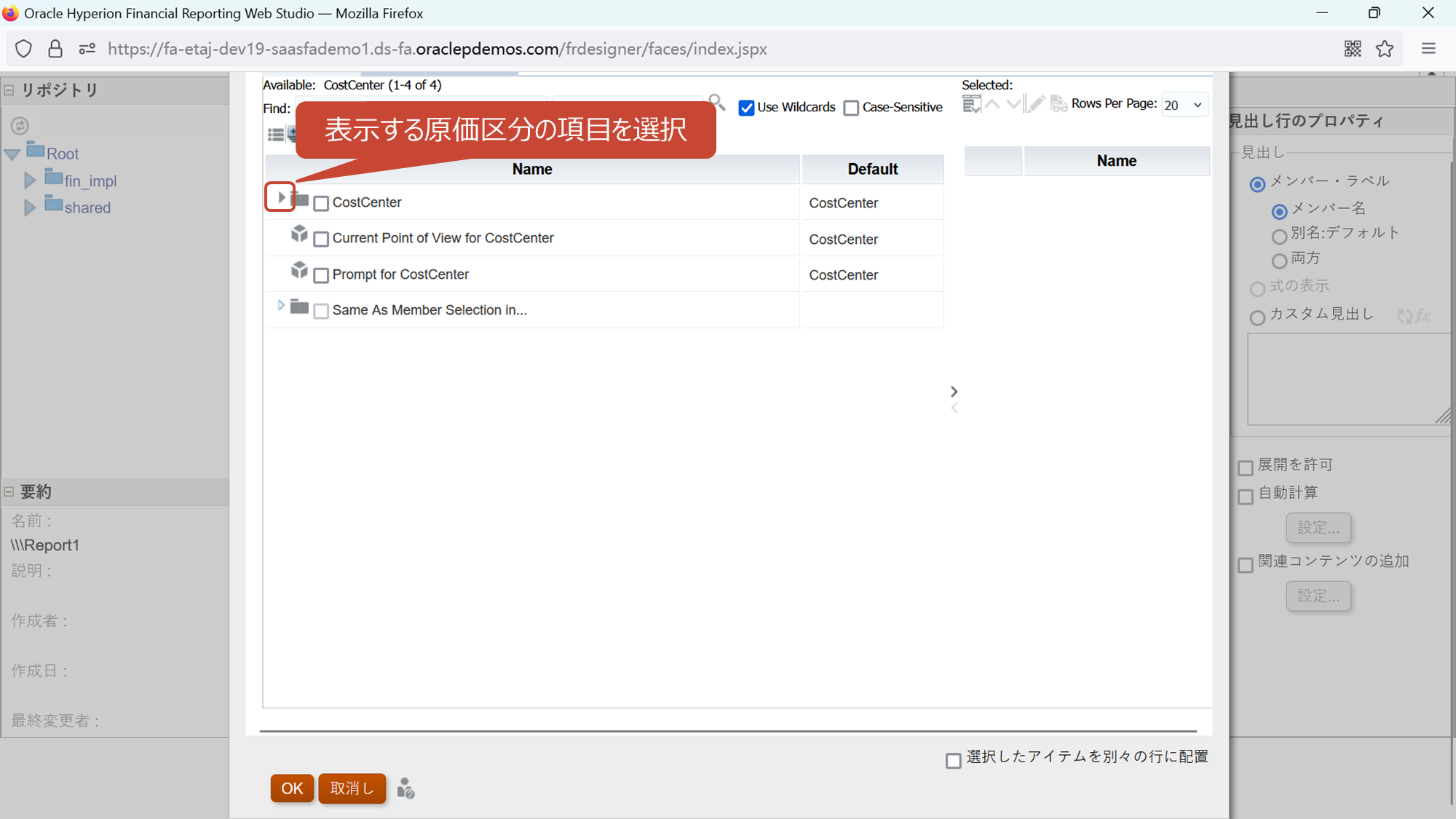The height and width of the screenshot is (819, 1456).
Task: Check the Prompt for CostCenter checkbox
Action: pos(321,275)
